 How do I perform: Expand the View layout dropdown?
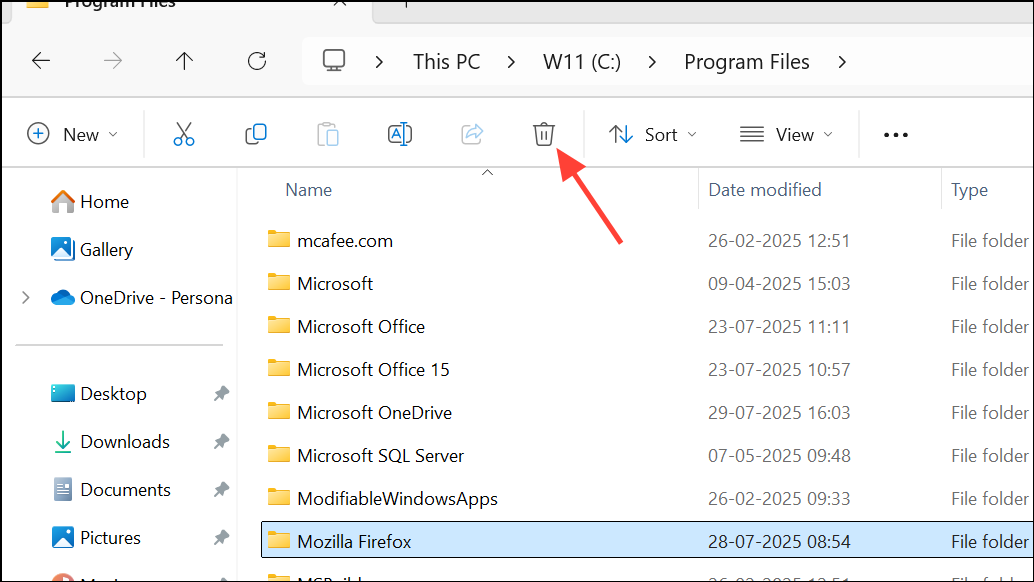(786, 134)
